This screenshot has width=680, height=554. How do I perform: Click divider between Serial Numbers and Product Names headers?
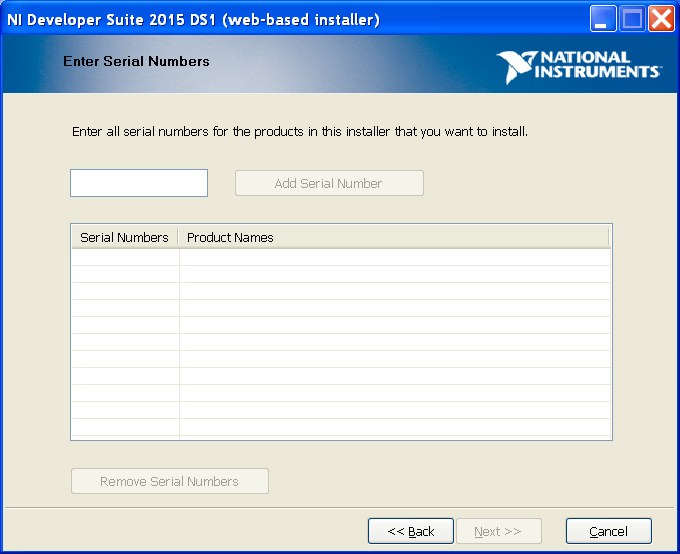click(x=178, y=237)
